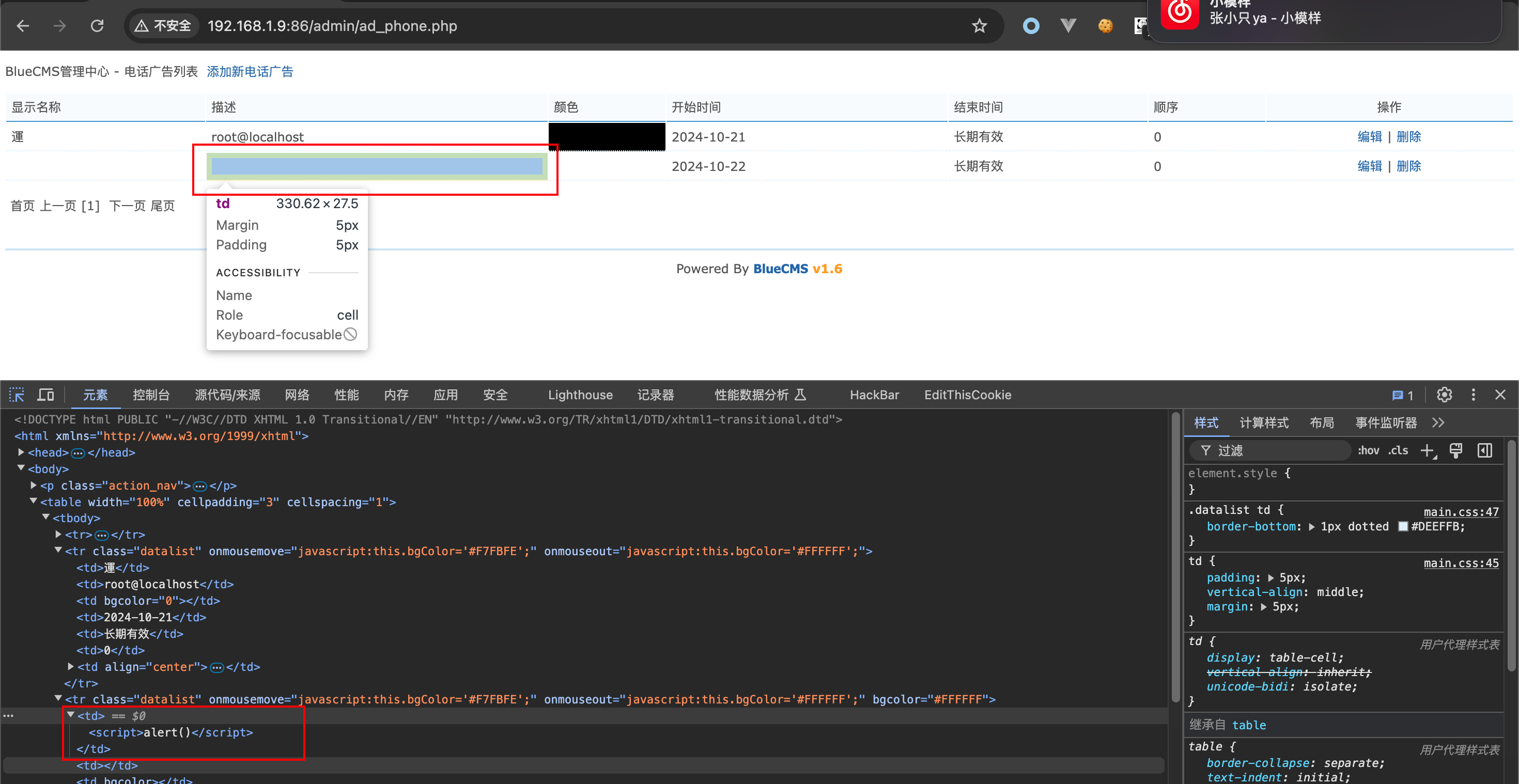Click the browser forward arrow
This screenshot has height=784, width=1519.
tap(59, 26)
